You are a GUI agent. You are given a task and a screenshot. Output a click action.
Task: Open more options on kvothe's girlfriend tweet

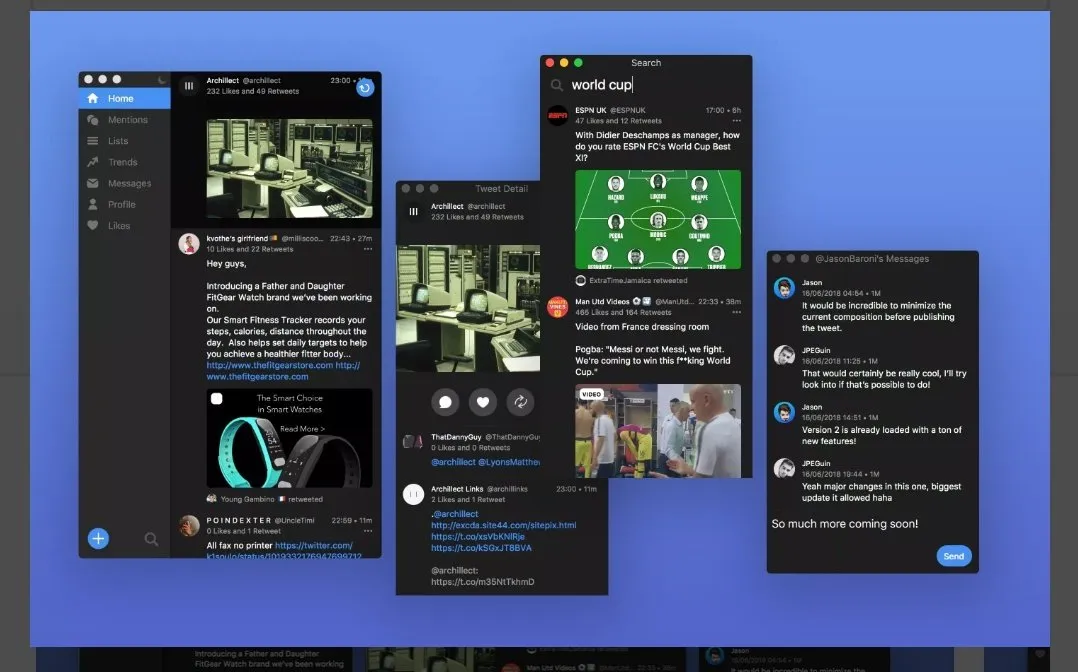point(368,249)
